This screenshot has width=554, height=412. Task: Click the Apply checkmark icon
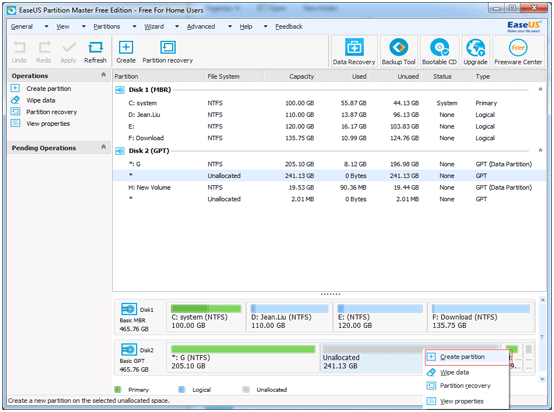(x=69, y=48)
